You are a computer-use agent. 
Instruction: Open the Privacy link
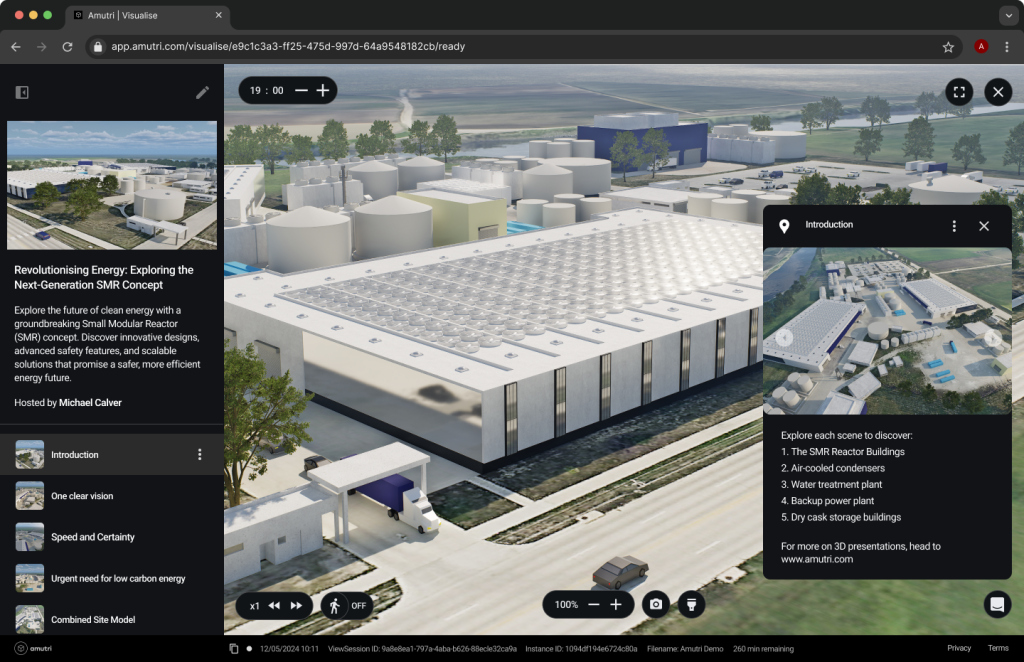(958, 648)
